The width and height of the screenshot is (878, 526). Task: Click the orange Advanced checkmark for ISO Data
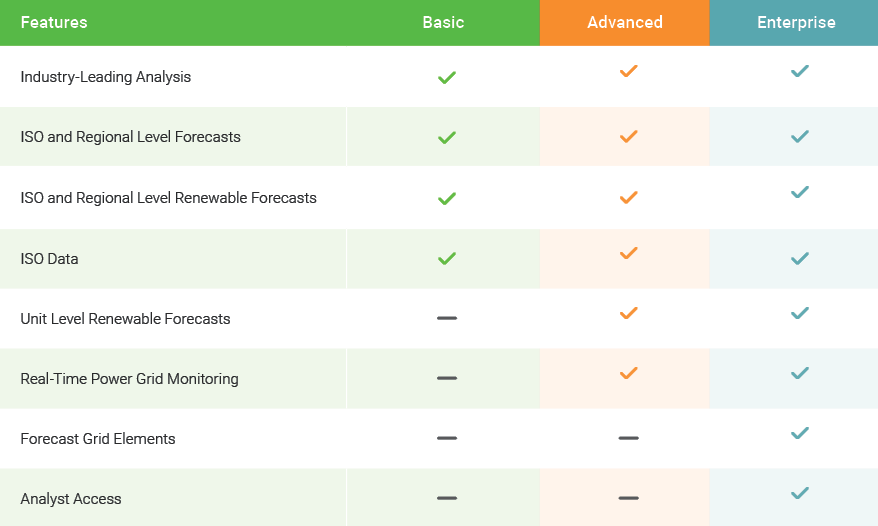click(628, 253)
